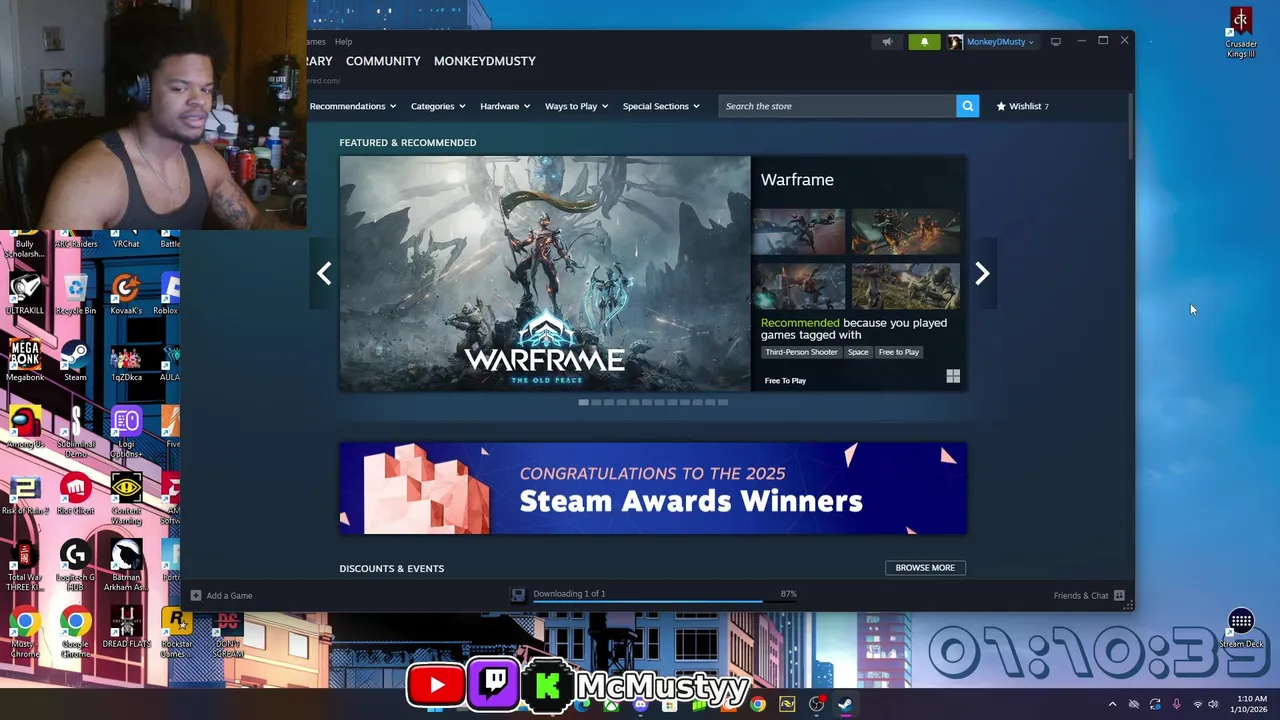This screenshot has height=720, width=1280.
Task: Click the store page vertical scrollbar
Action: [x=1130, y=125]
